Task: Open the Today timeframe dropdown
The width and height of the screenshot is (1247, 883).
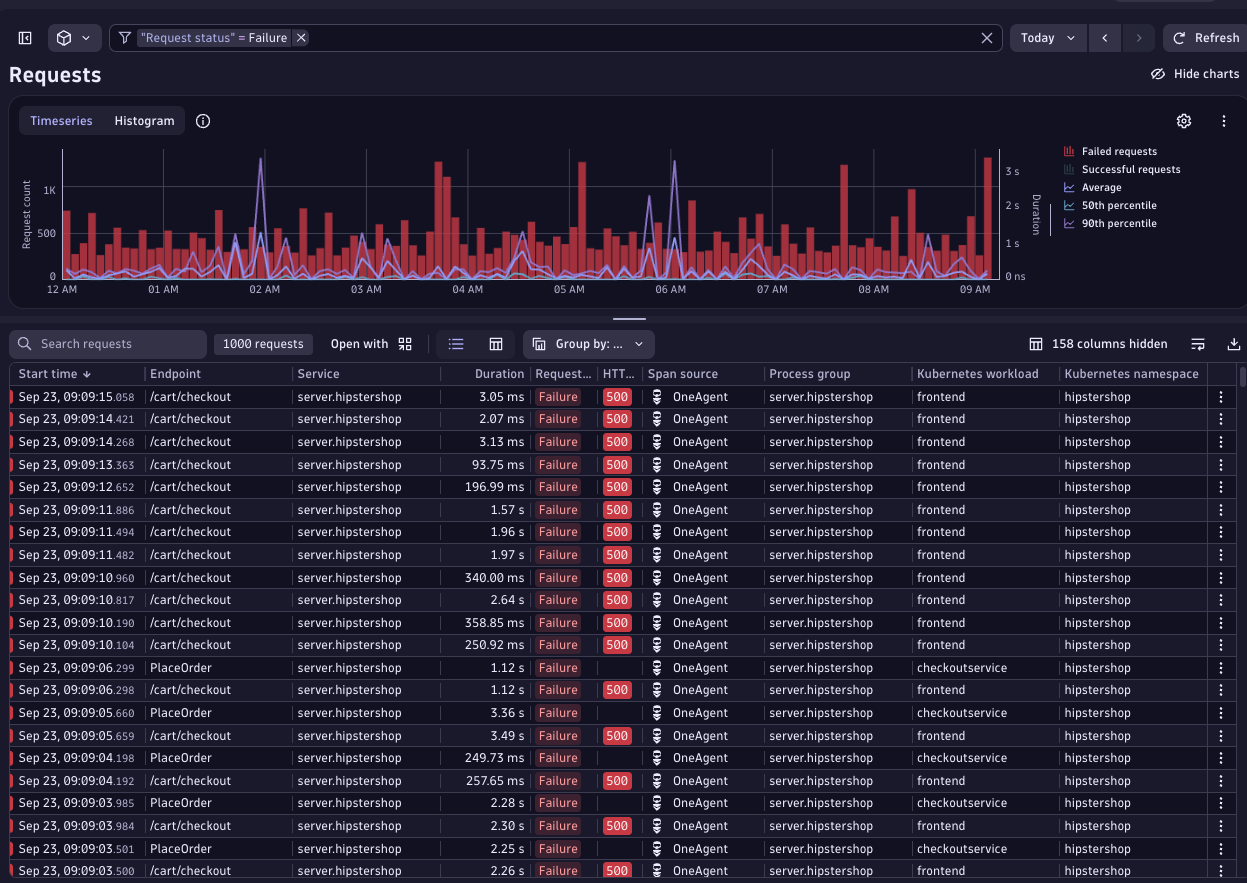Action: [x=1048, y=38]
